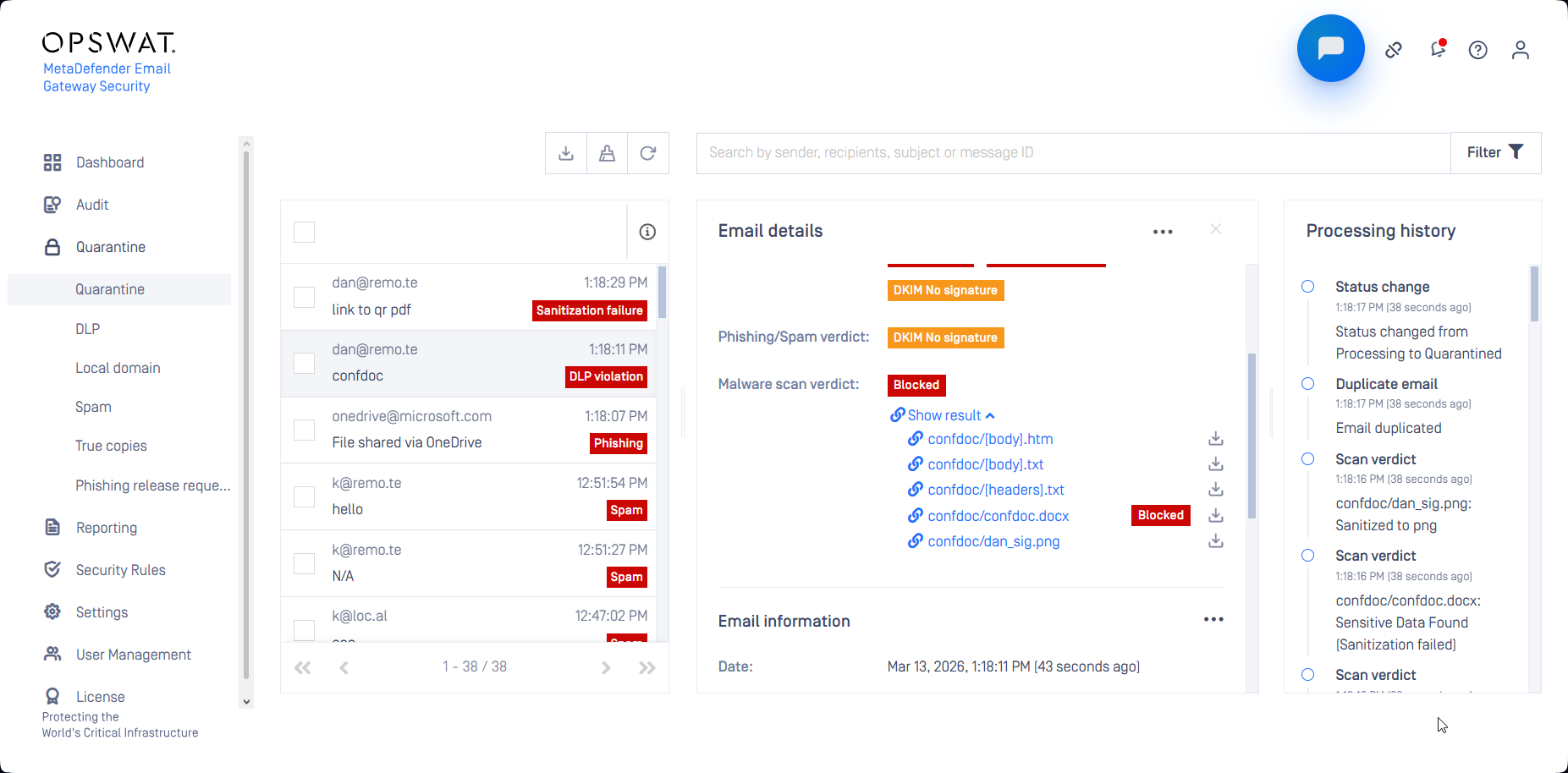Go to the Dashboard page
The image size is (1568, 773).
[x=109, y=162]
